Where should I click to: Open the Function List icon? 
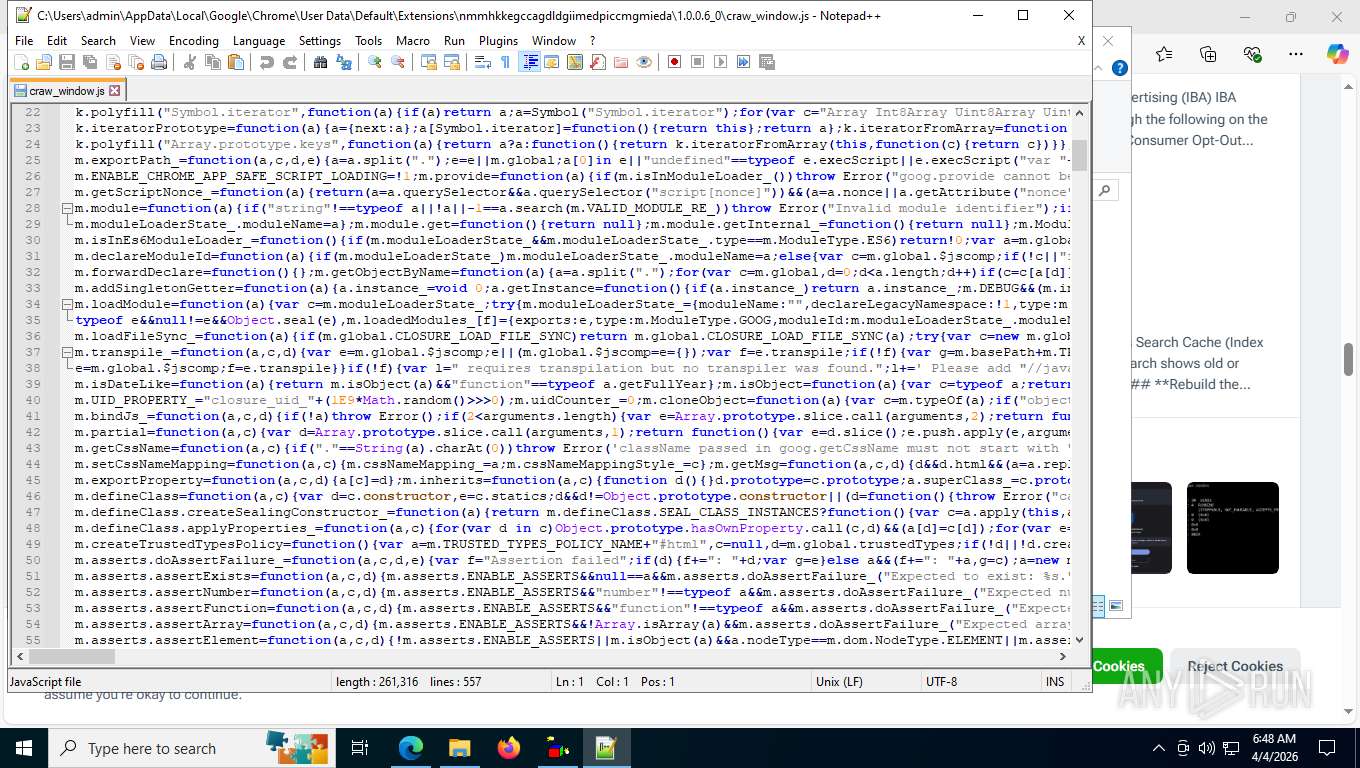pyautogui.click(x=598, y=62)
